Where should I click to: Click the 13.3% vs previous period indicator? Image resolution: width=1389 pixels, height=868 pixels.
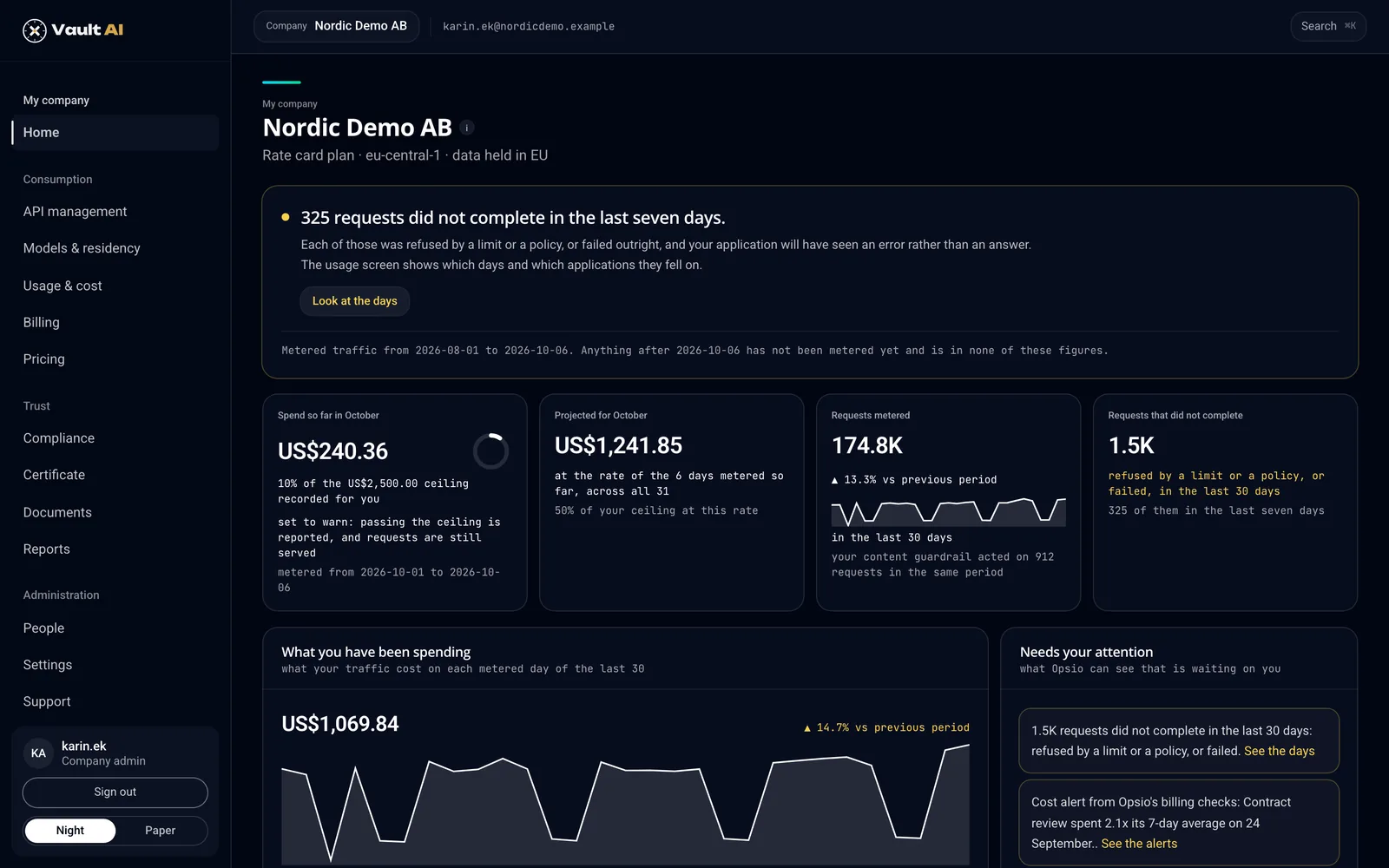coord(914,480)
